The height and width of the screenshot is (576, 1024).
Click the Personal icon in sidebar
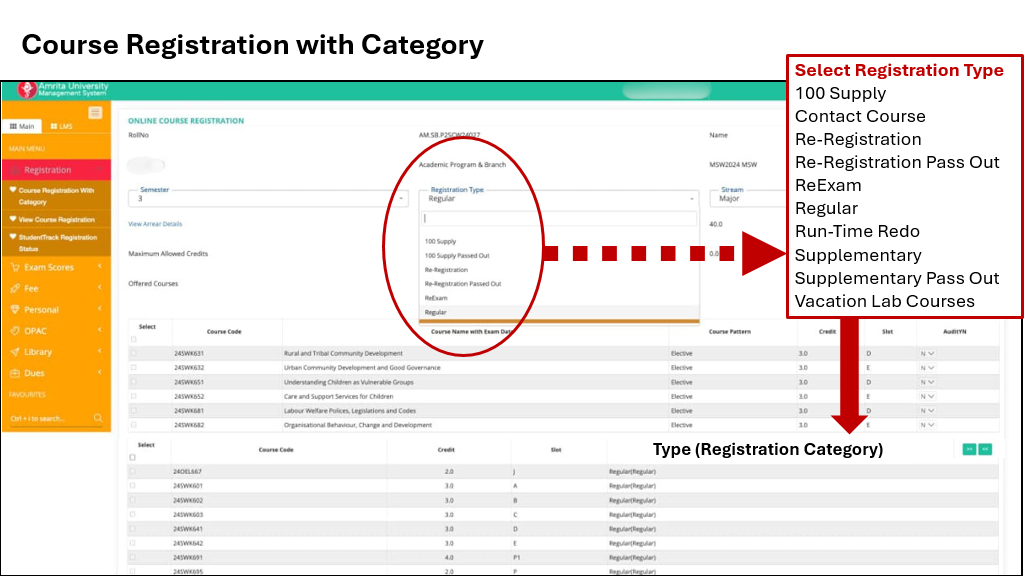click(x=15, y=309)
